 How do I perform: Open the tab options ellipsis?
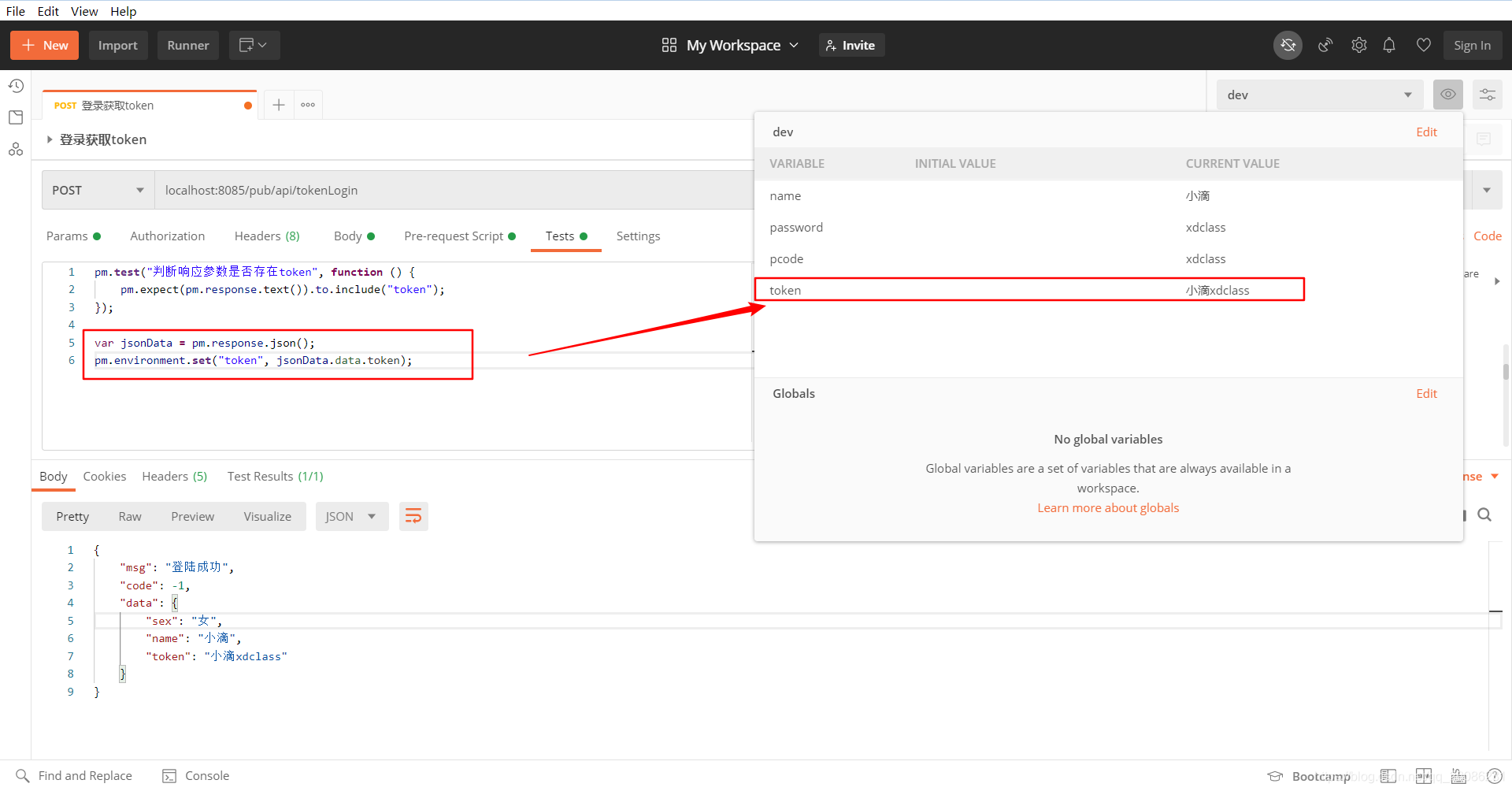(308, 105)
